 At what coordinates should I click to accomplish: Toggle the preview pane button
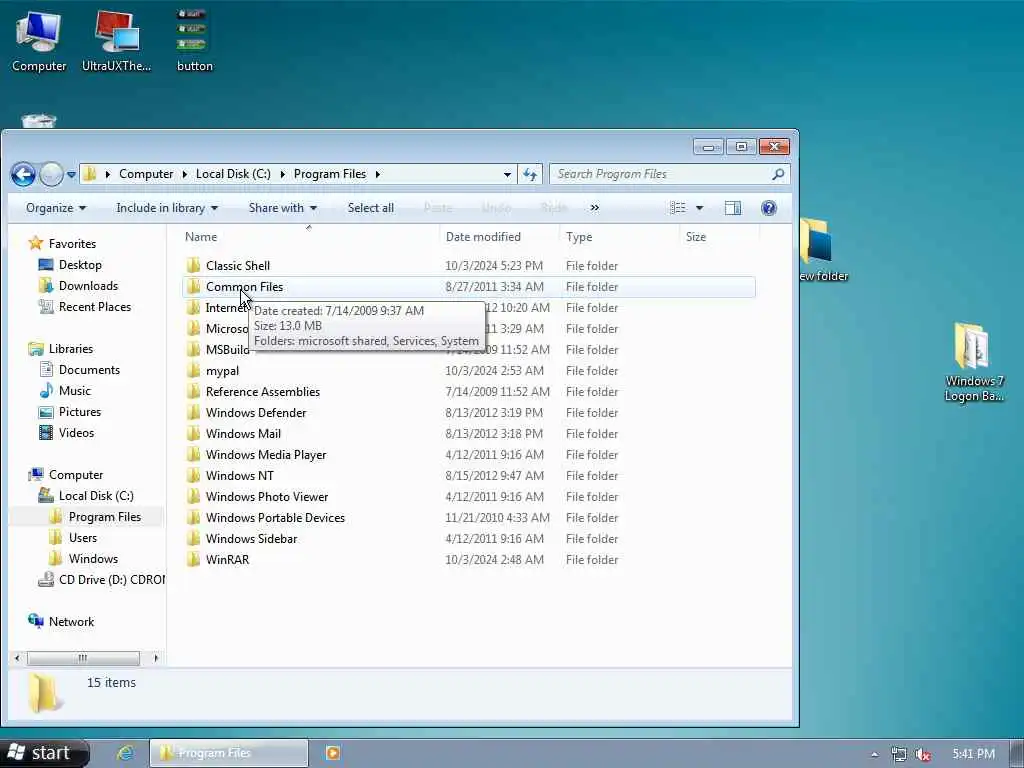[733, 208]
